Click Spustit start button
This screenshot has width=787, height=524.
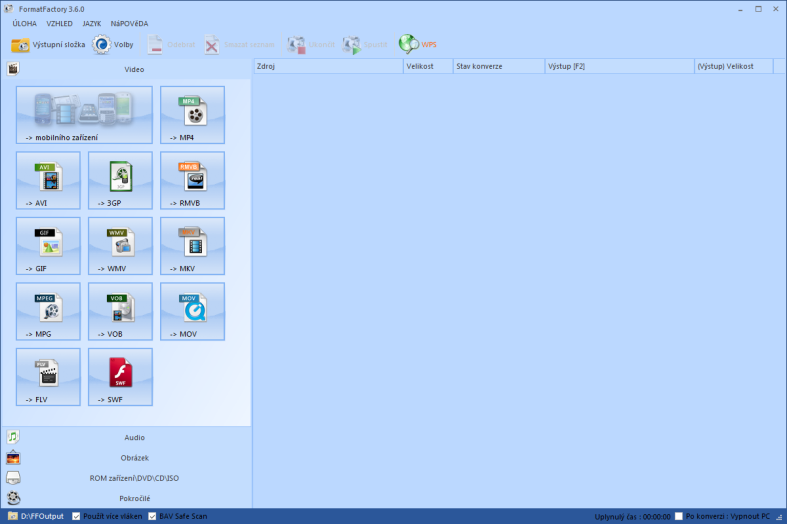[365, 45]
